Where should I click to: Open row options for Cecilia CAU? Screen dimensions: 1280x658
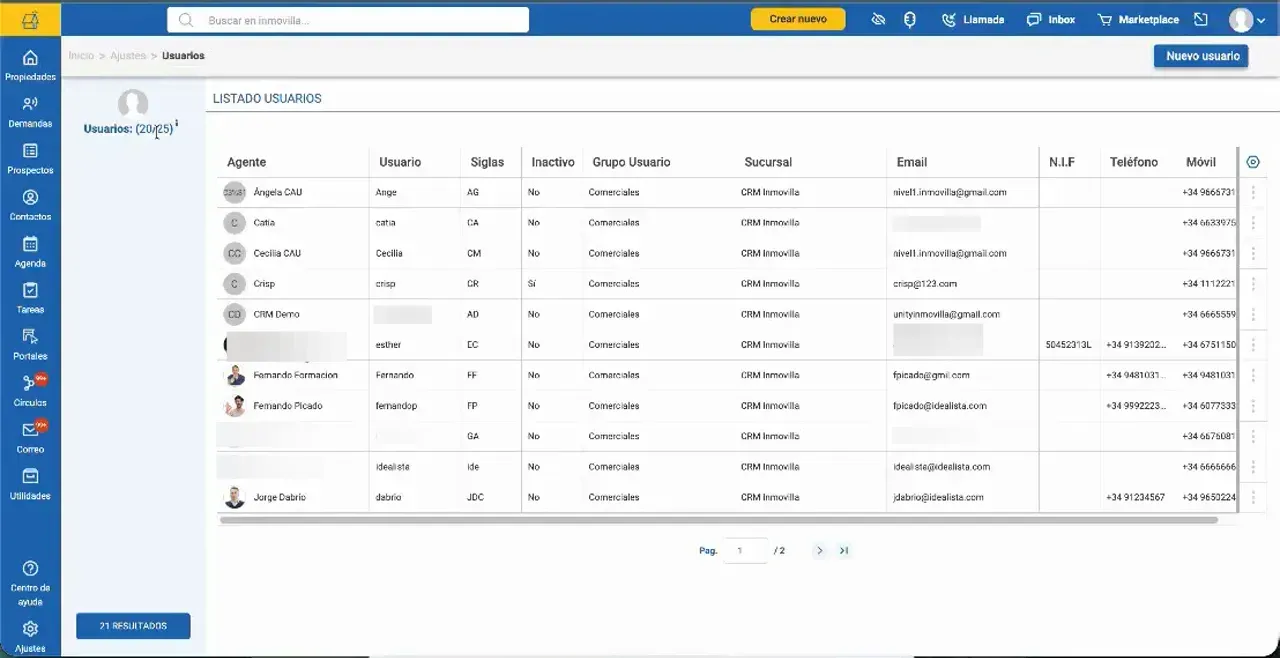click(1253, 253)
